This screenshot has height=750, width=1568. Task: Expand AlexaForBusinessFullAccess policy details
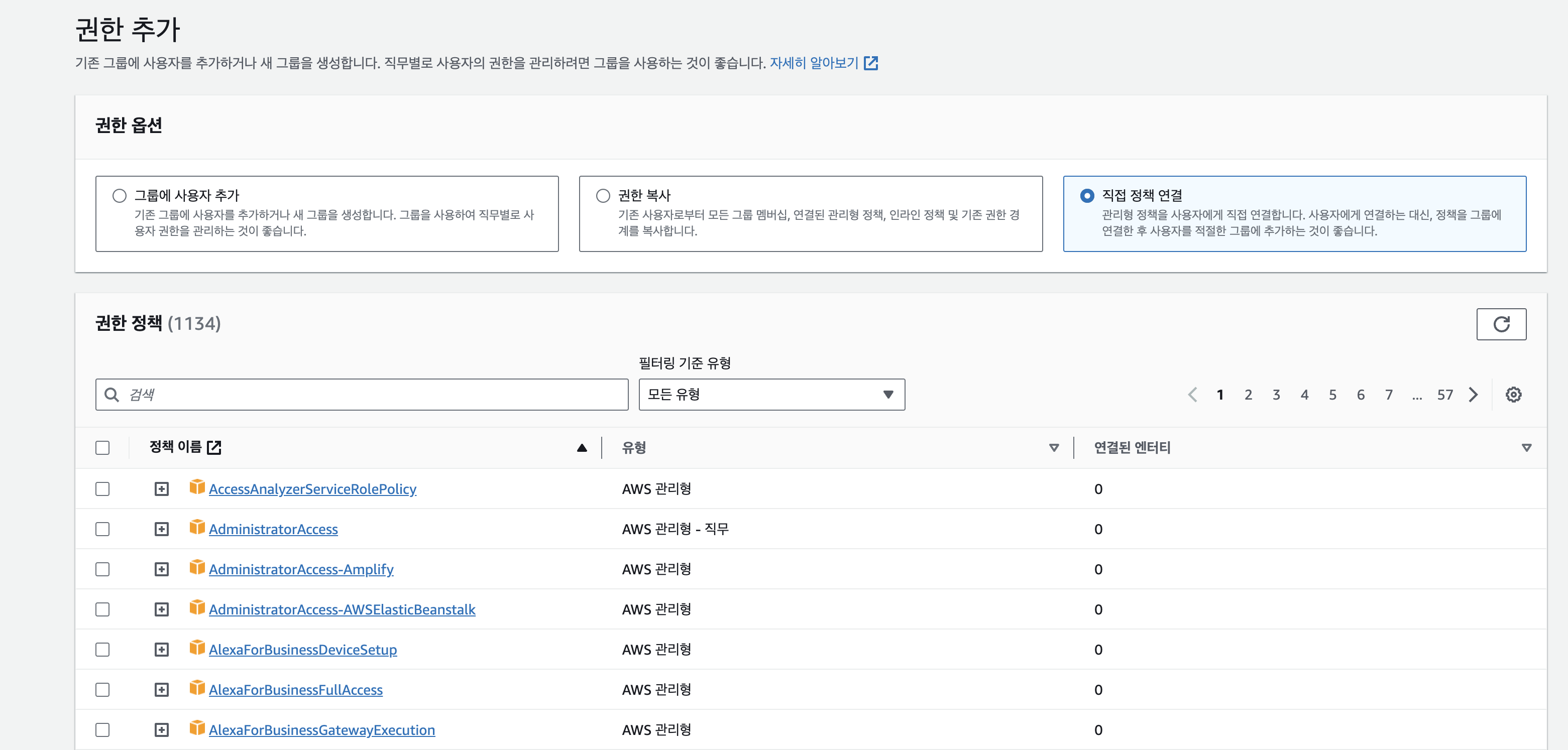[x=161, y=690]
